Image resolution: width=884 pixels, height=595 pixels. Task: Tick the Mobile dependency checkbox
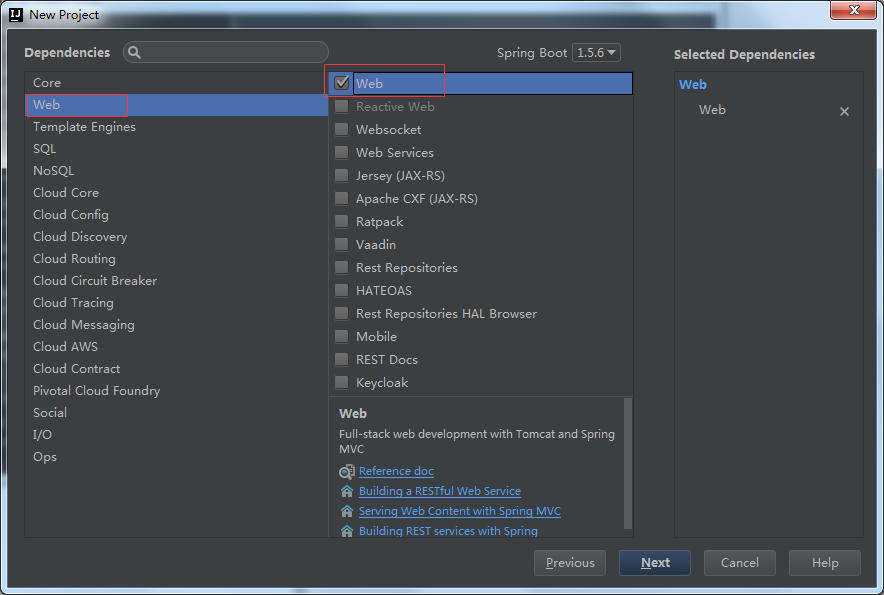342,337
